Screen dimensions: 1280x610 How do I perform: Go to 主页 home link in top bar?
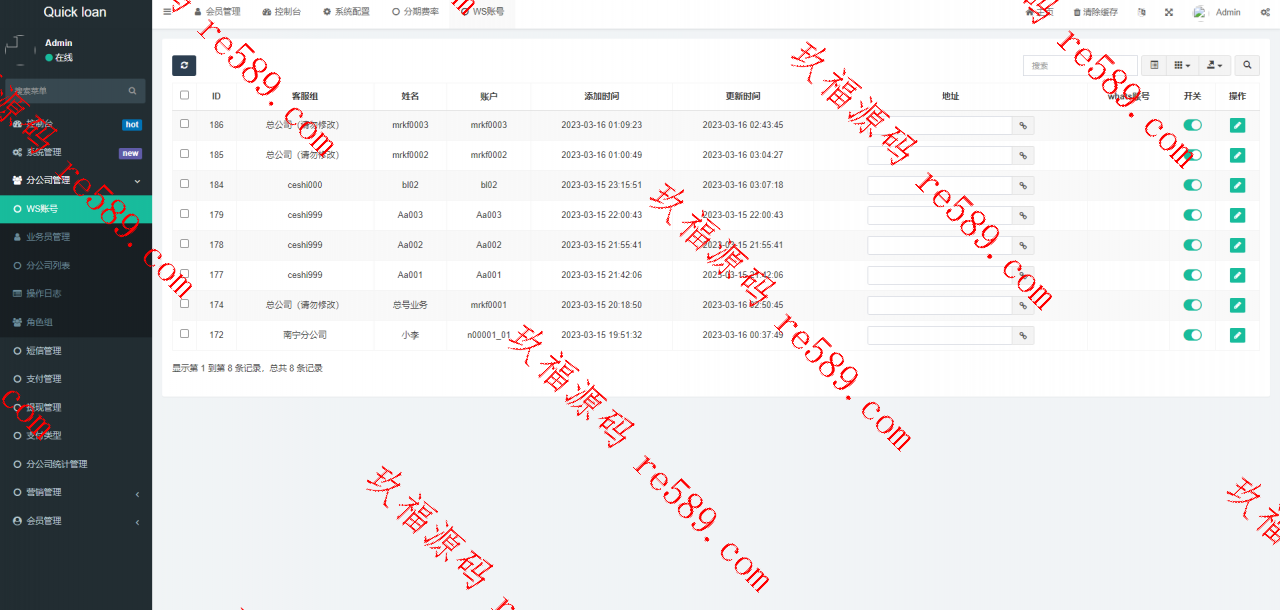(x=1040, y=12)
